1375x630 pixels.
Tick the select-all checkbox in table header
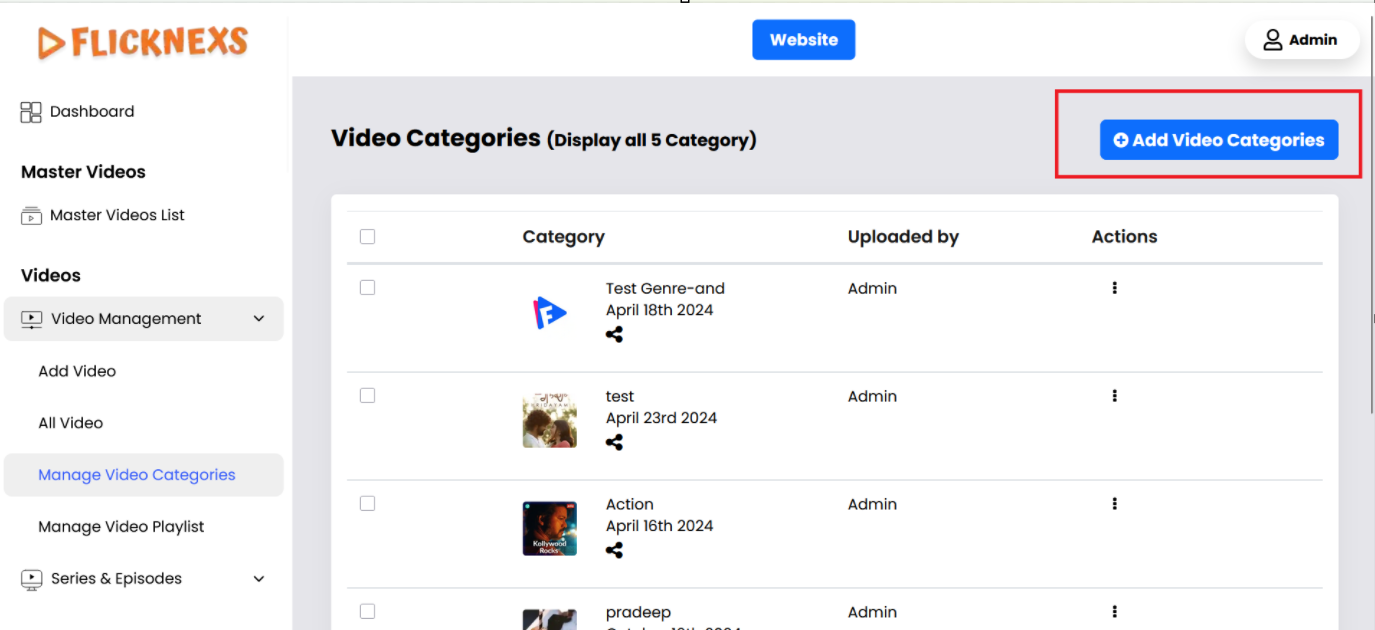pyautogui.click(x=367, y=237)
